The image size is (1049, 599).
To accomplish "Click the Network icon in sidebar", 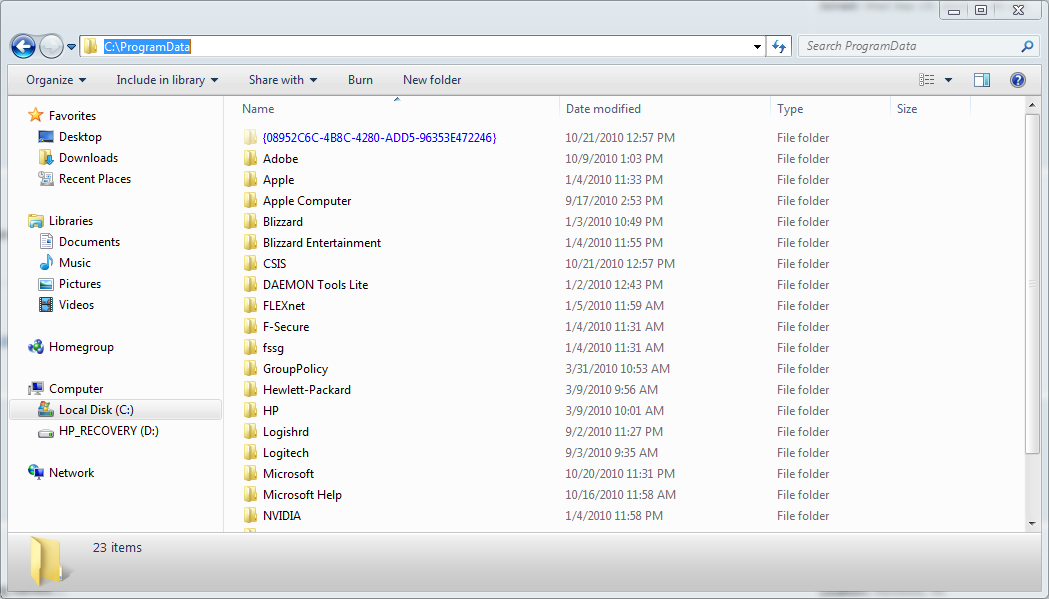I will point(35,473).
